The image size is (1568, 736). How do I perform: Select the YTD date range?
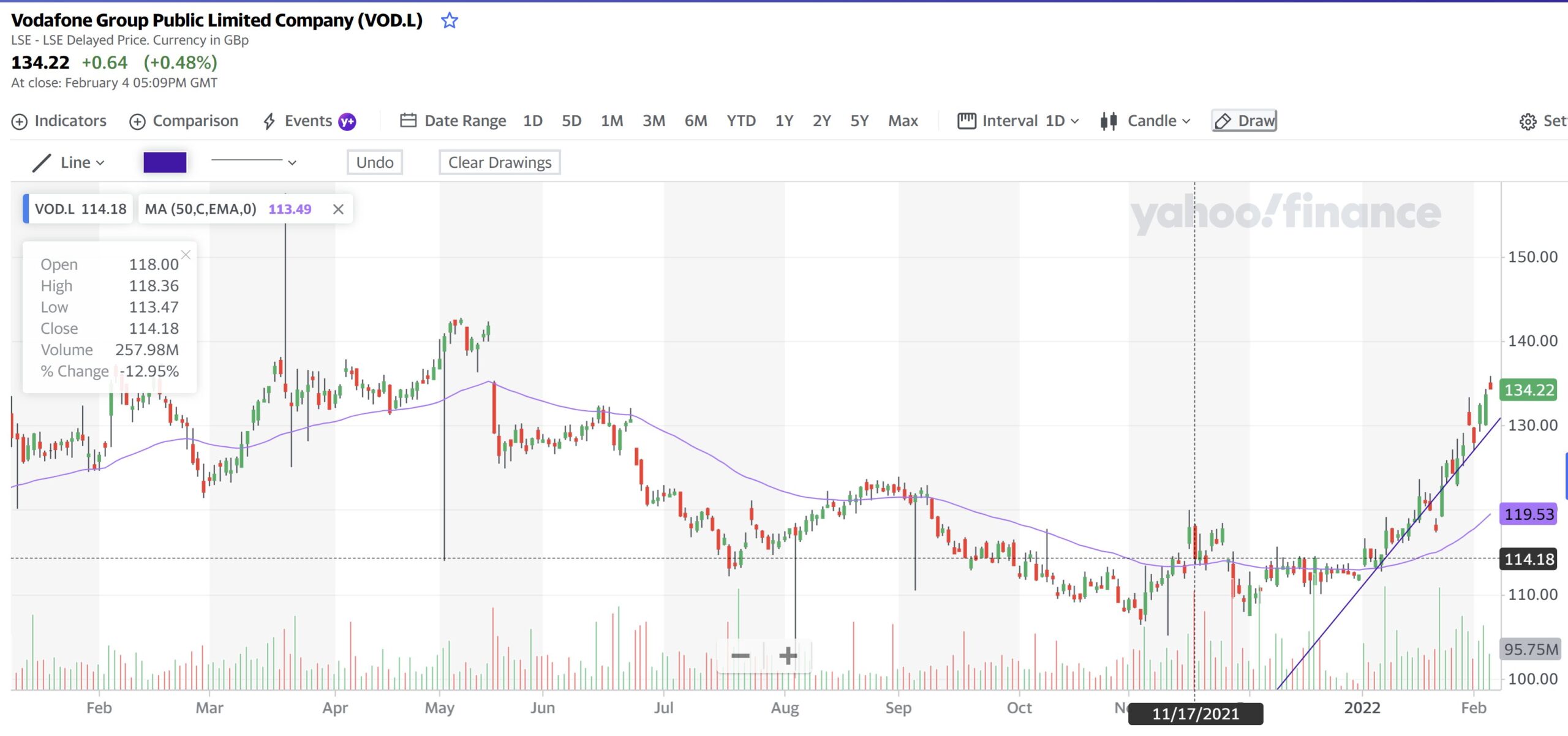point(741,121)
